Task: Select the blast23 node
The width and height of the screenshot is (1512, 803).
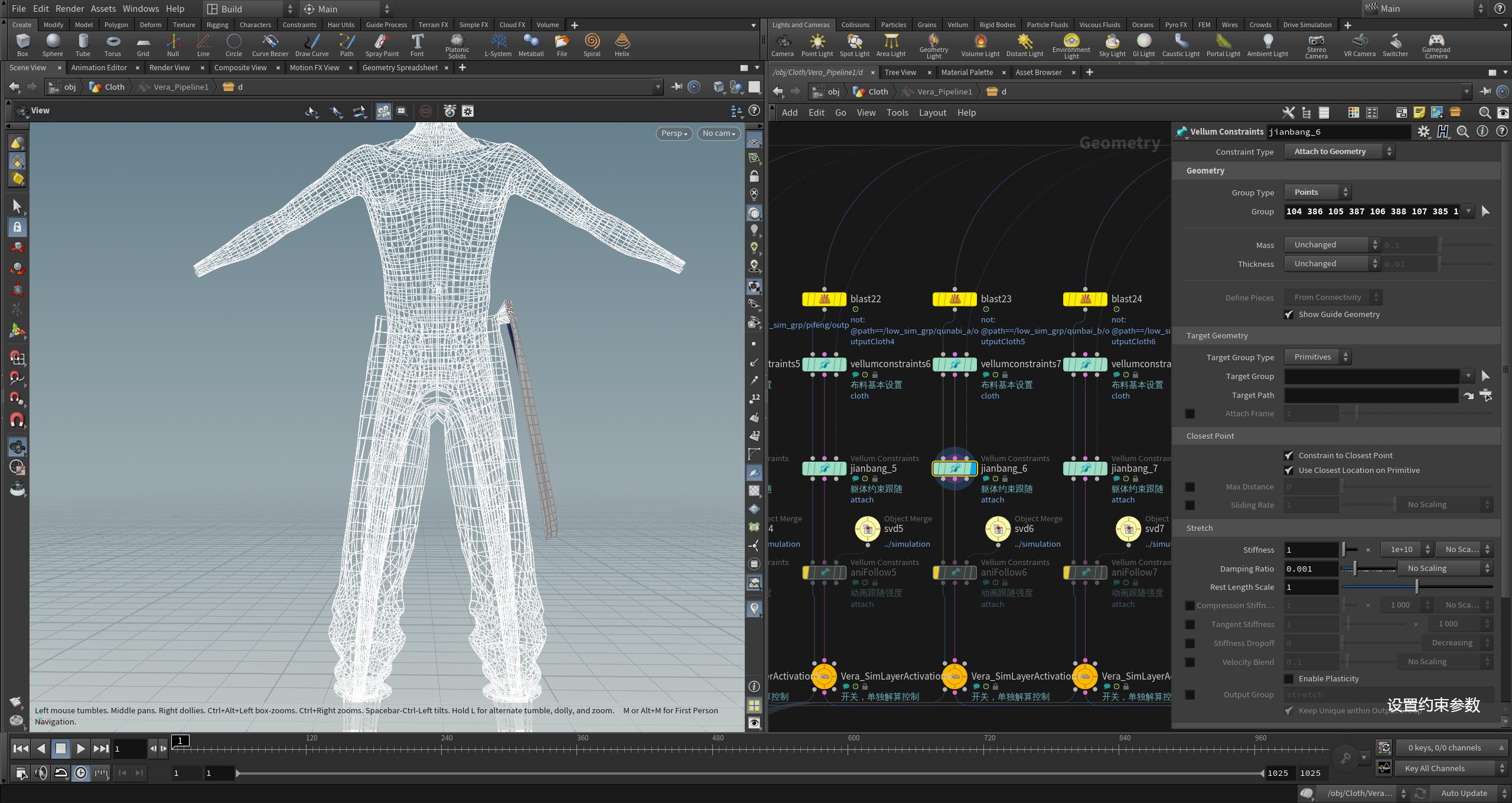Action: point(954,299)
